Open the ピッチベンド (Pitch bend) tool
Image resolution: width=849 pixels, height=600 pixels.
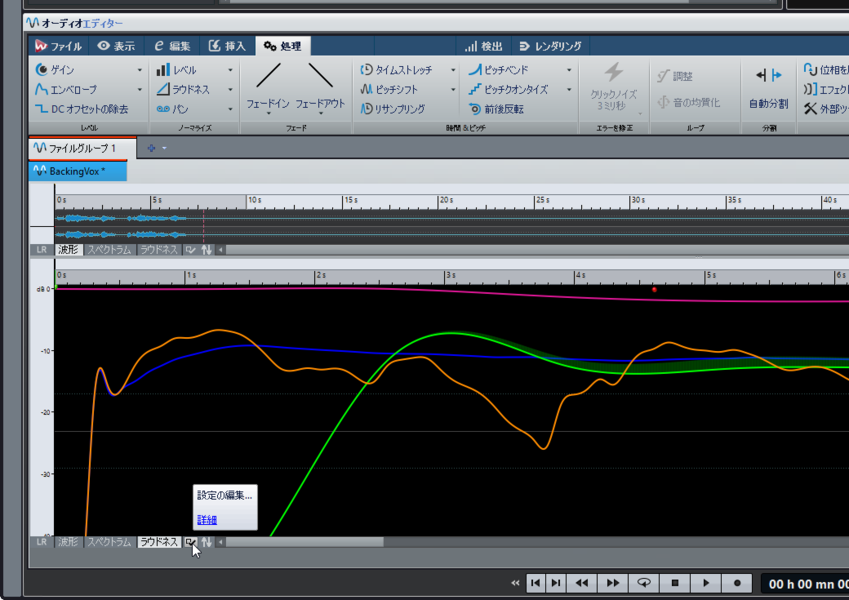click(499, 70)
